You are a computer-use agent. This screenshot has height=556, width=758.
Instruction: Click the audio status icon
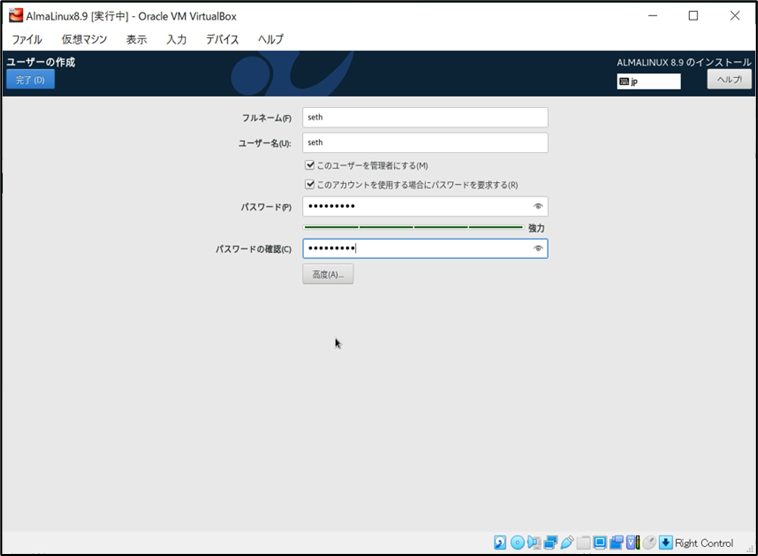534,542
